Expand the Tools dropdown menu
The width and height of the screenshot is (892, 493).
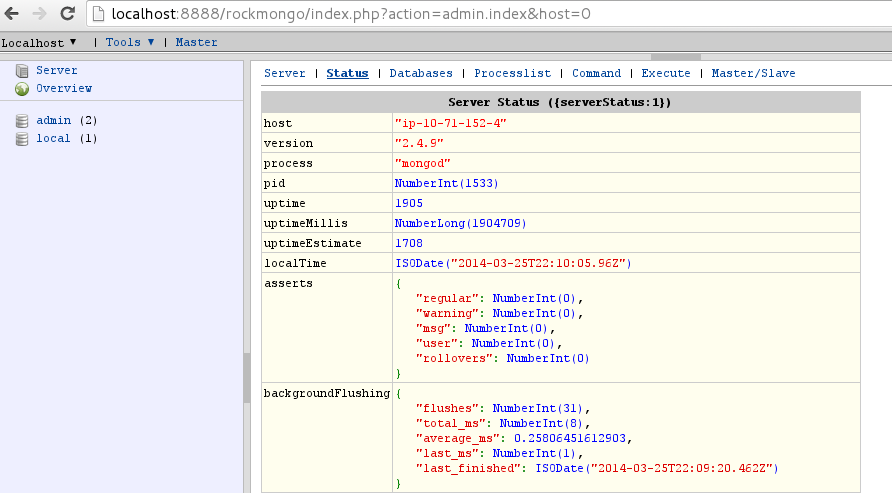tap(130, 42)
